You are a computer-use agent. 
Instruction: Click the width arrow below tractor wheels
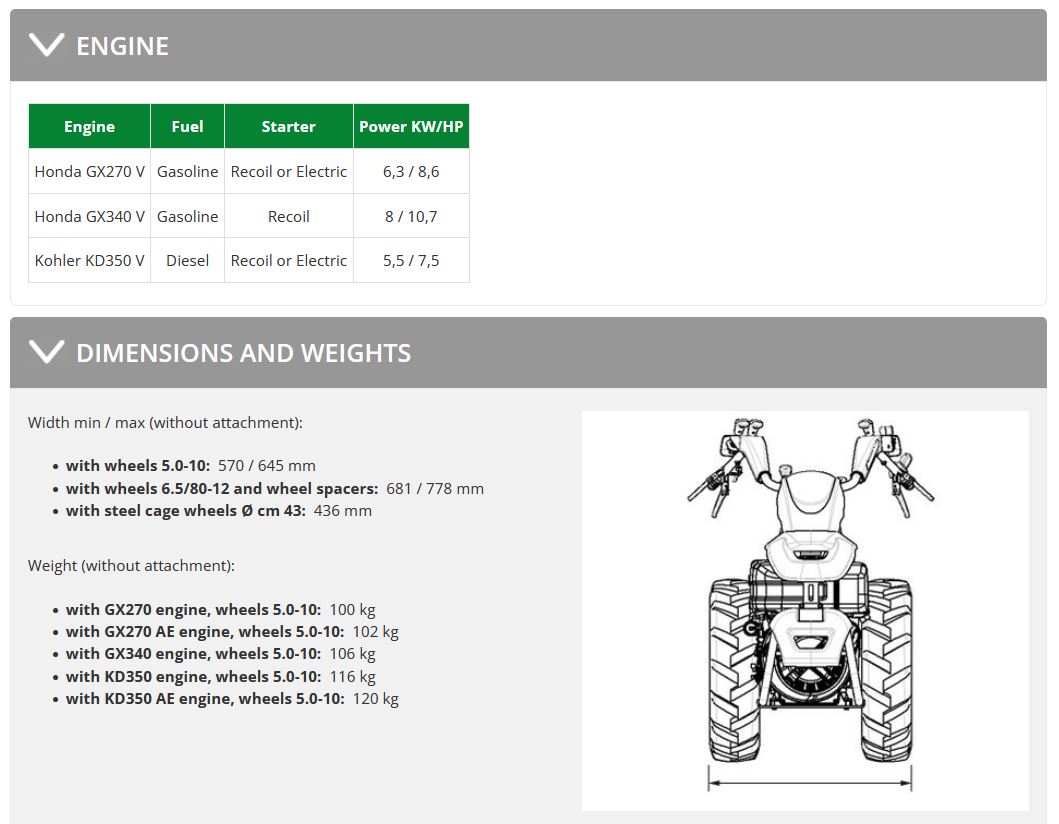(810, 778)
